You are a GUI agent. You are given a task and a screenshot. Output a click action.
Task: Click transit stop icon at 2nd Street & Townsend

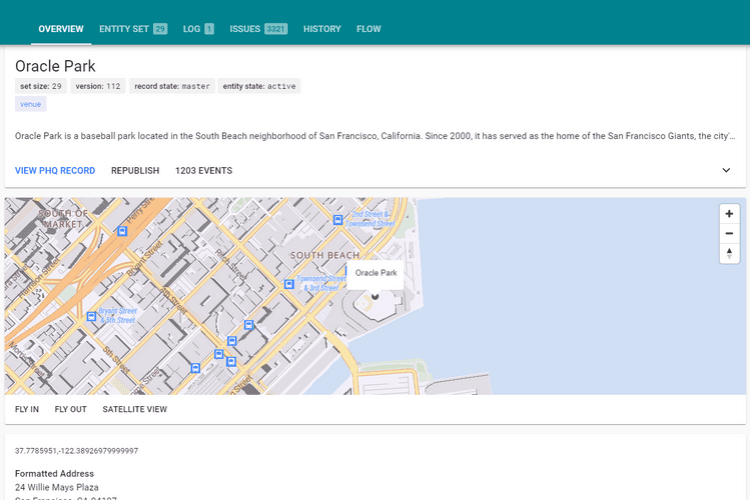338,220
